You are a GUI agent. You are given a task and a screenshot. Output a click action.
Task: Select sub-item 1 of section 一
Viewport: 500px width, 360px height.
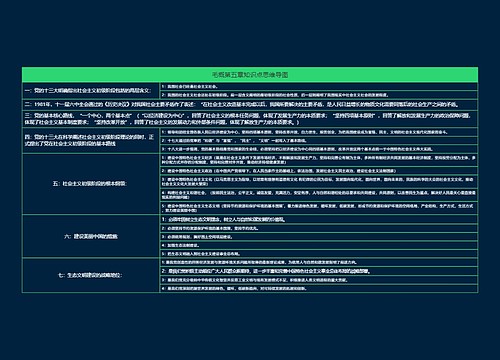319,86
